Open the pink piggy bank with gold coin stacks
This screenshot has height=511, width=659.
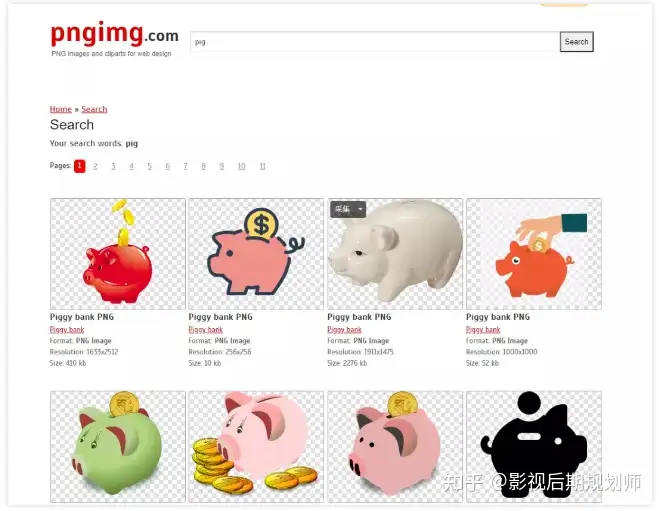click(256, 446)
